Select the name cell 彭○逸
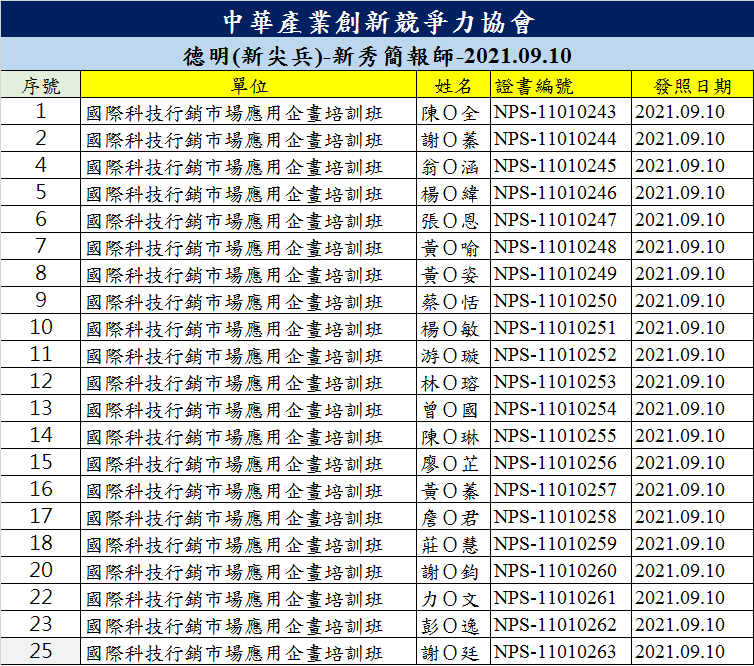Screen dimensions: 754x666 pos(451,625)
